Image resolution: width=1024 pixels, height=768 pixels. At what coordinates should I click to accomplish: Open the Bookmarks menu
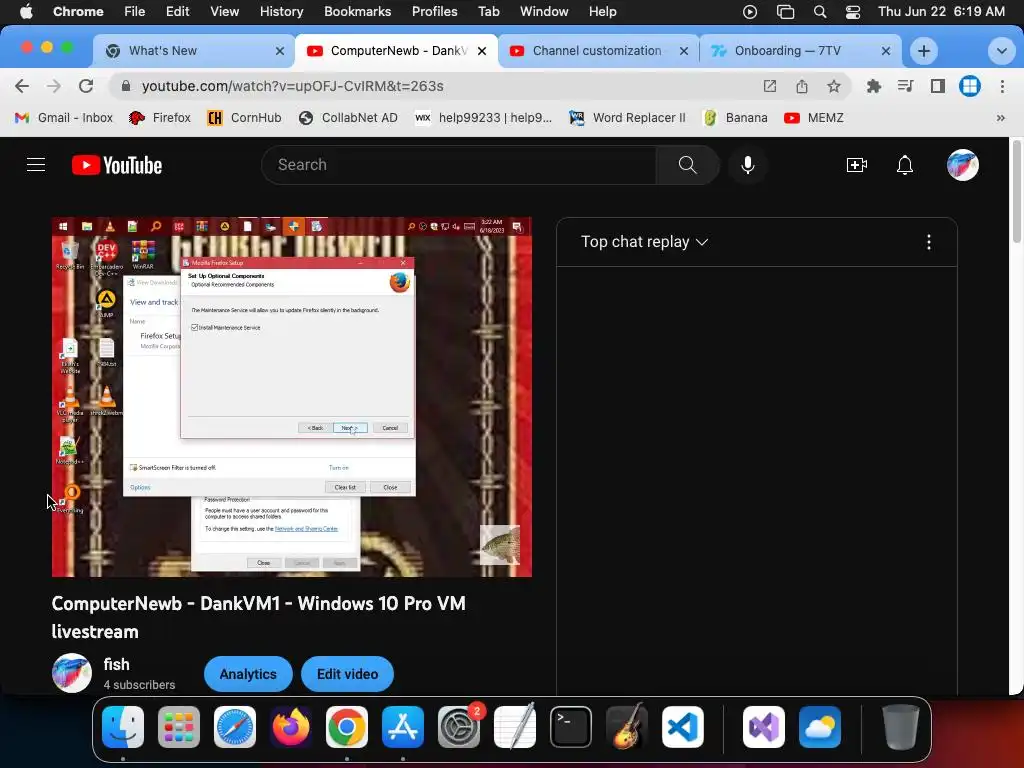357,12
